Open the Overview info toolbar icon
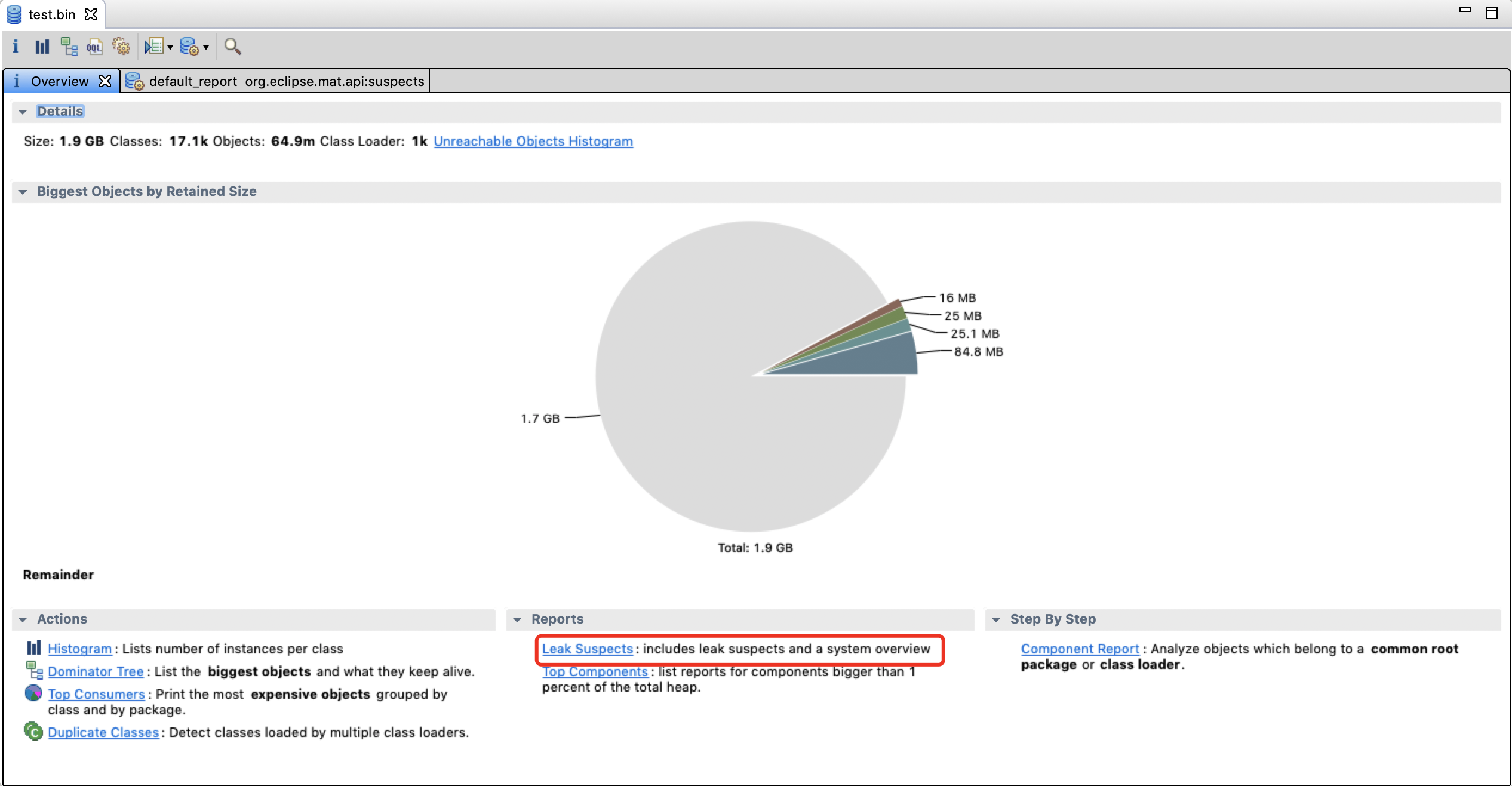The height and width of the screenshot is (786, 1512). pos(16,46)
